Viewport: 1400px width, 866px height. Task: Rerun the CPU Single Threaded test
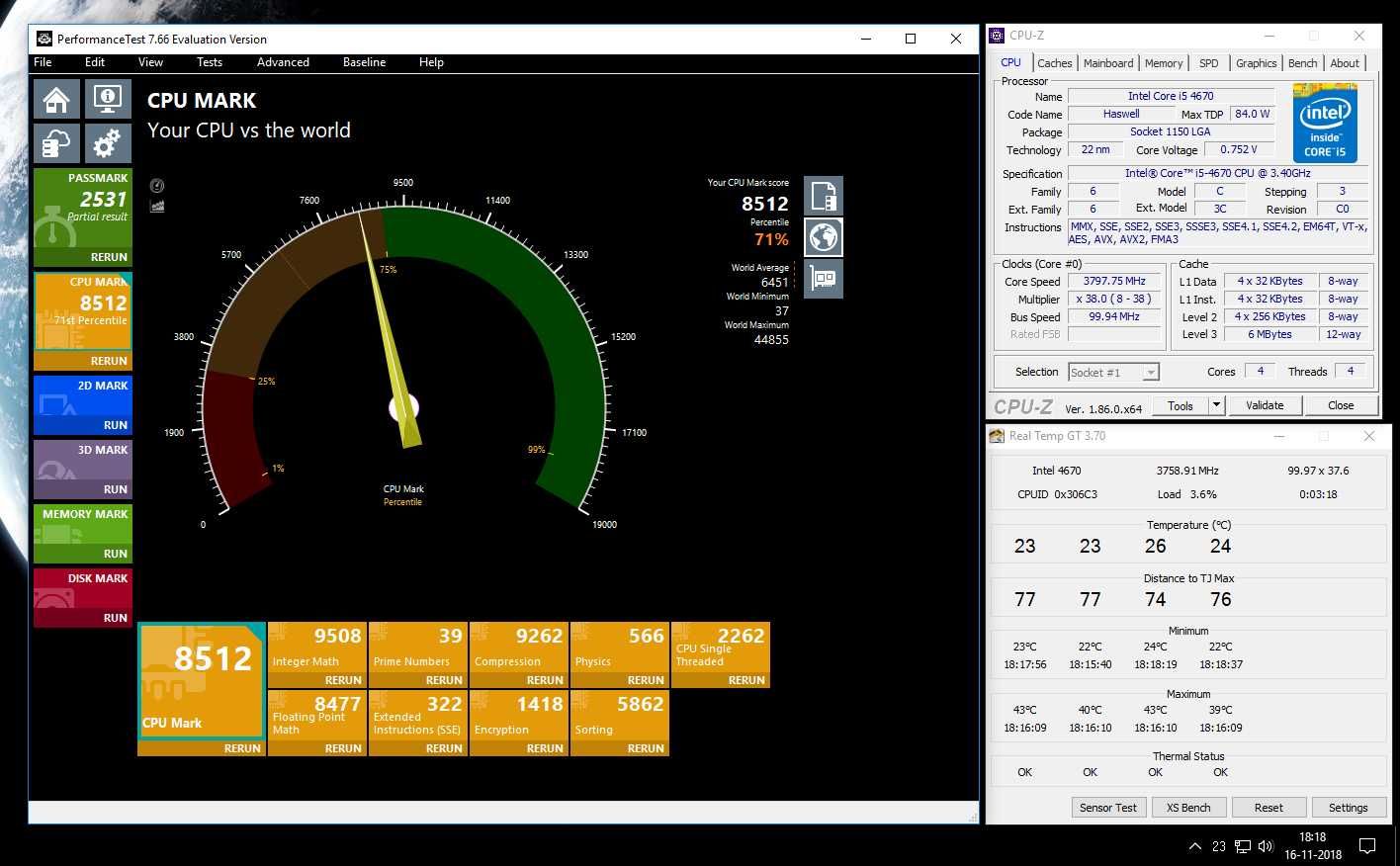click(746, 680)
